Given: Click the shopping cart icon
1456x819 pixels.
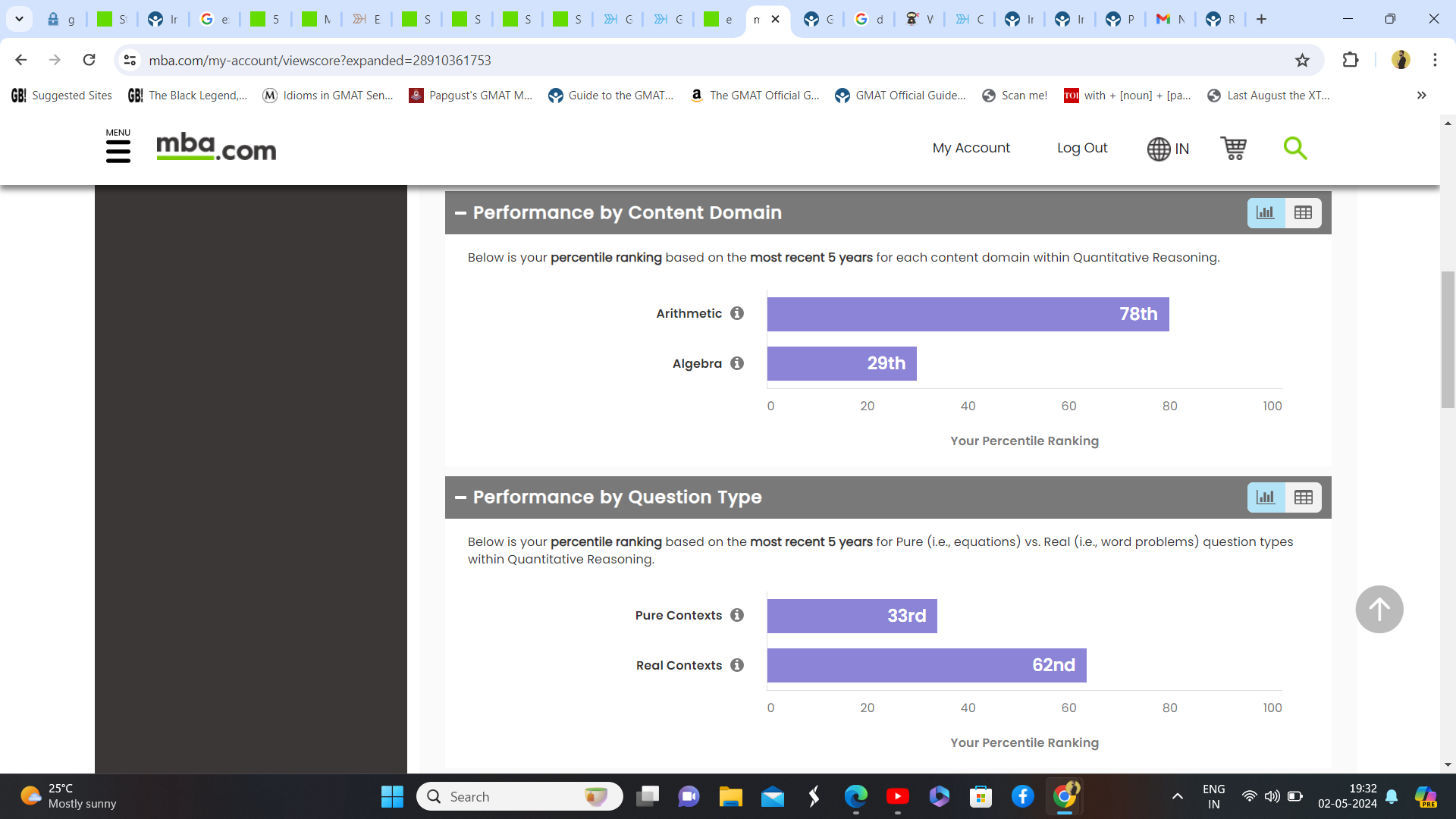Looking at the screenshot, I should tap(1233, 148).
